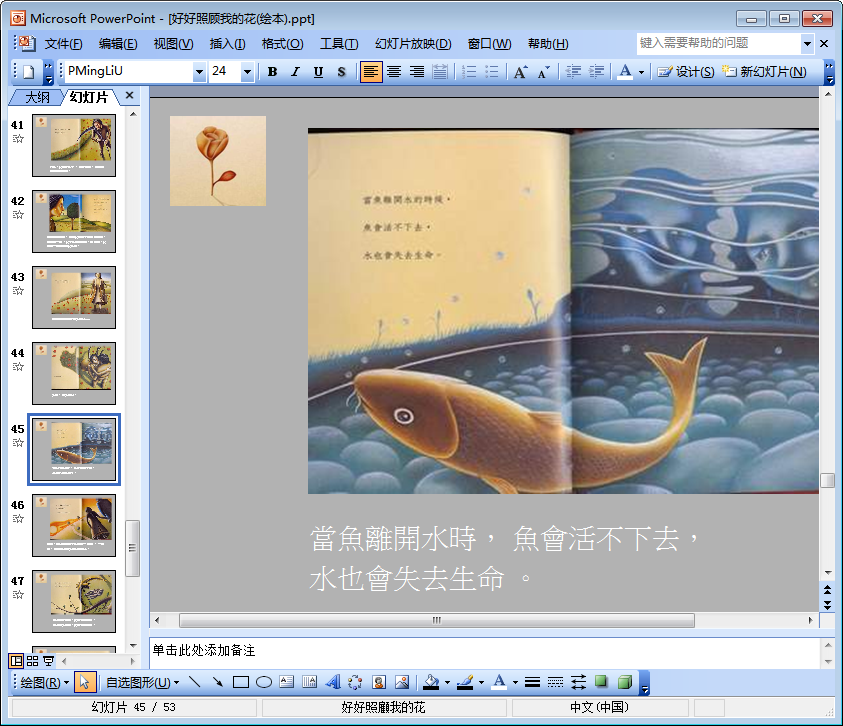Open the 编辑 Edit menu
This screenshot has height=726, width=843.
118,44
